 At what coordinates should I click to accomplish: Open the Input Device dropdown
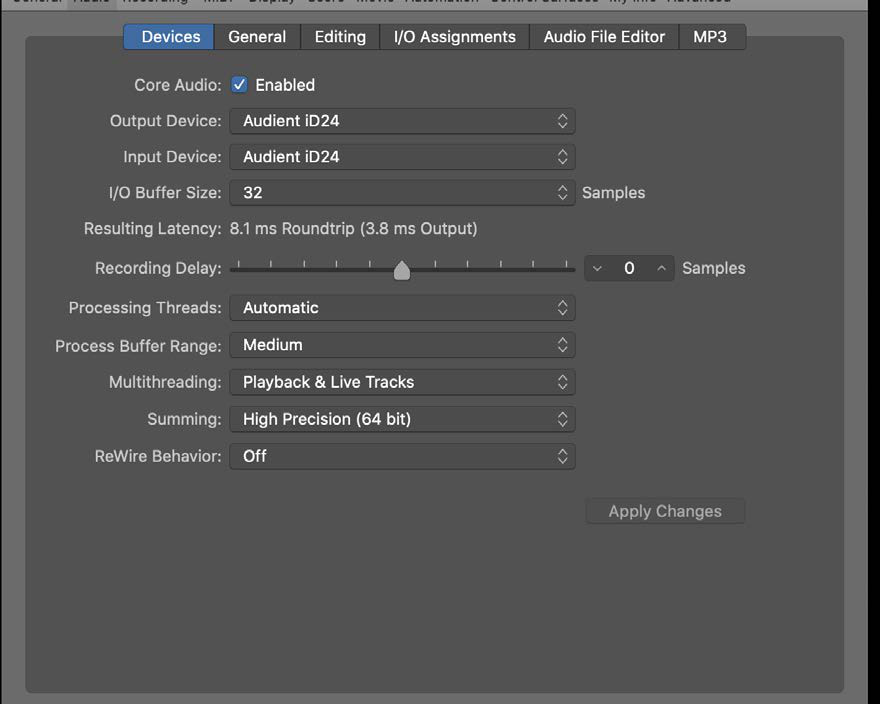coord(402,157)
